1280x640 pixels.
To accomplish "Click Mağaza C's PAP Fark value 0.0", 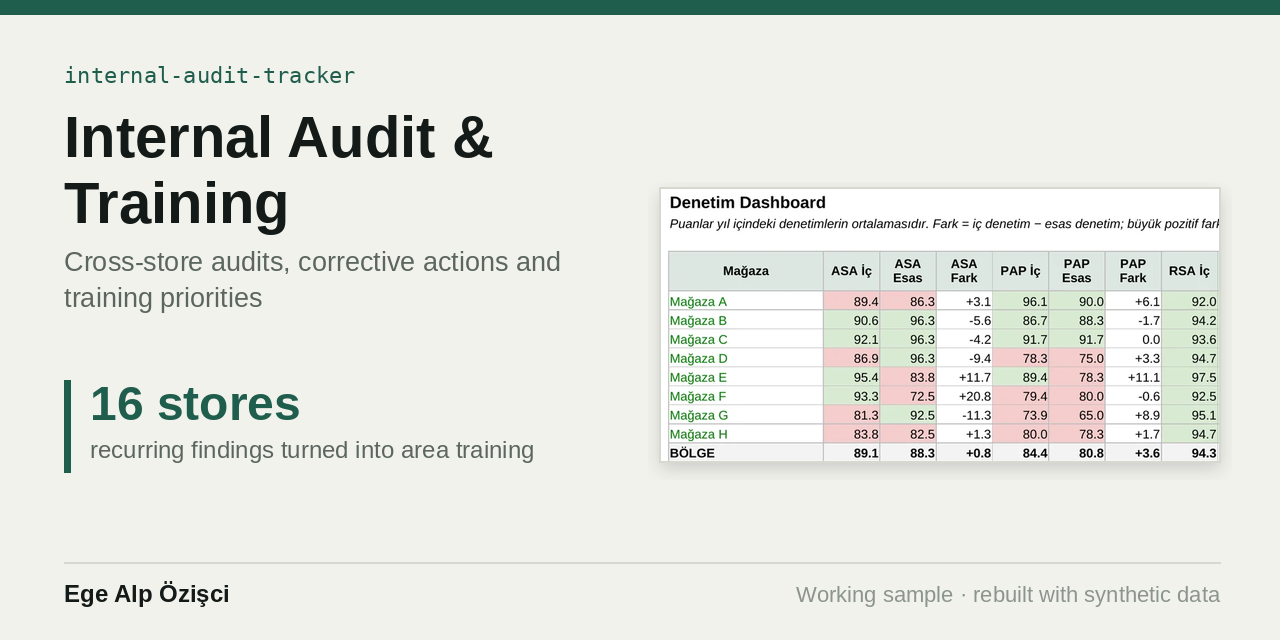I will pyautogui.click(x=1133, y=340).
